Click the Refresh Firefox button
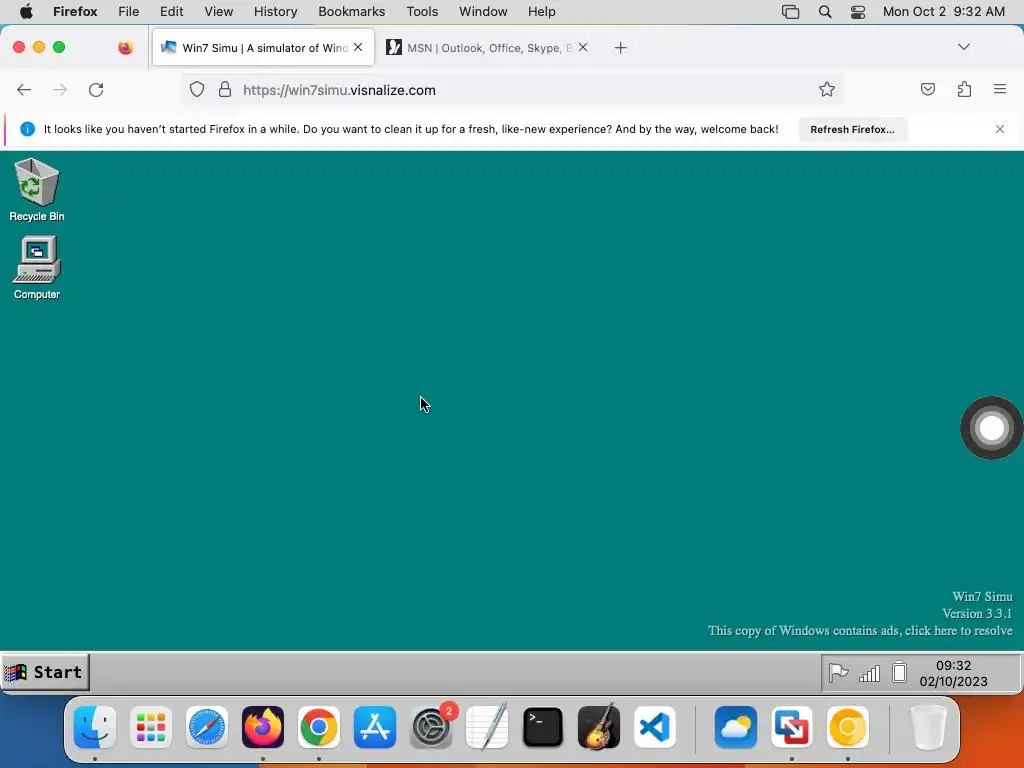The image size is (1024, 768). pyautogui.click(x=852, y=129)
